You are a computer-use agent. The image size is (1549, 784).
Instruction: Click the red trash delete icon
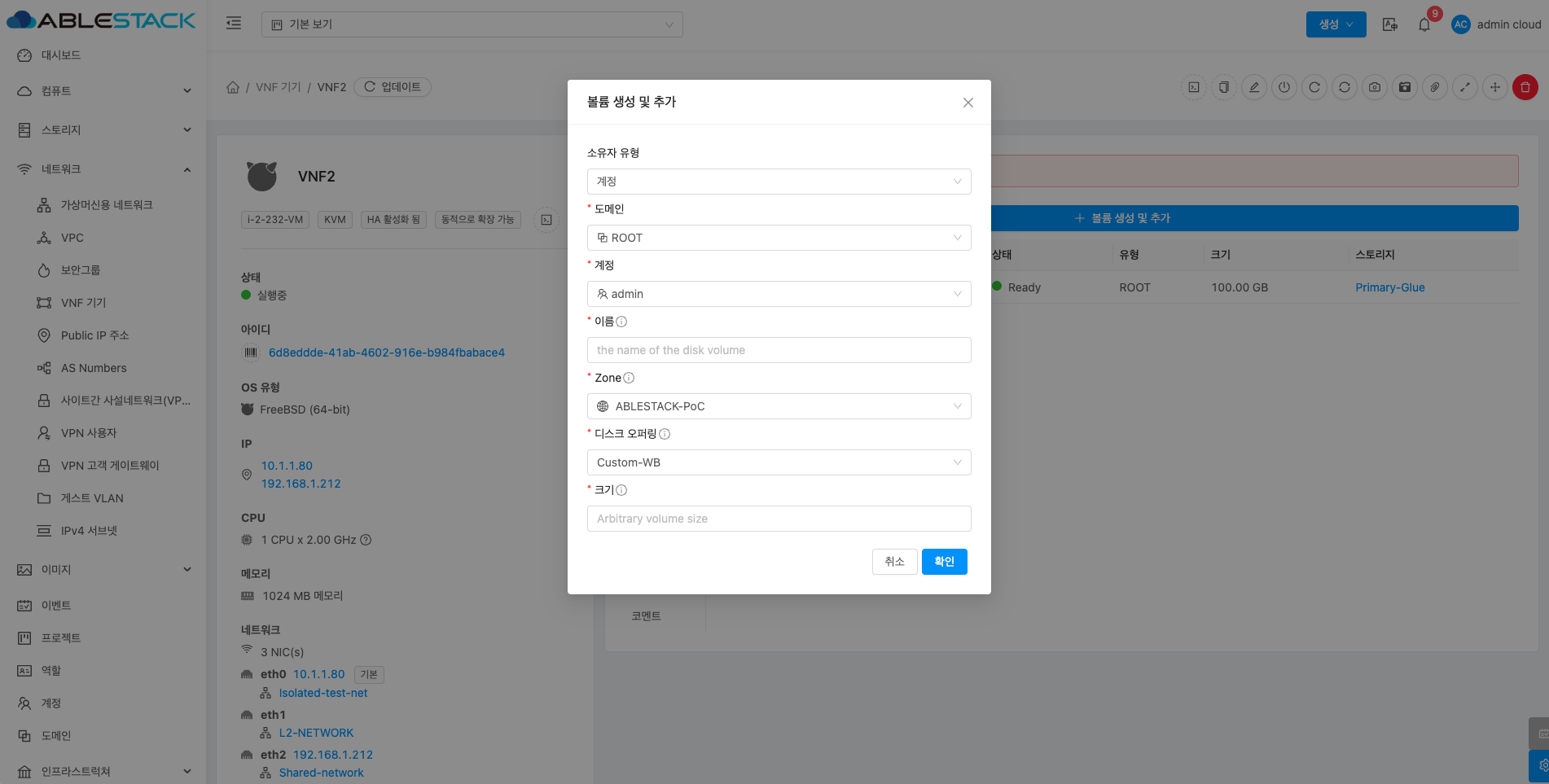coord(1525,87)
